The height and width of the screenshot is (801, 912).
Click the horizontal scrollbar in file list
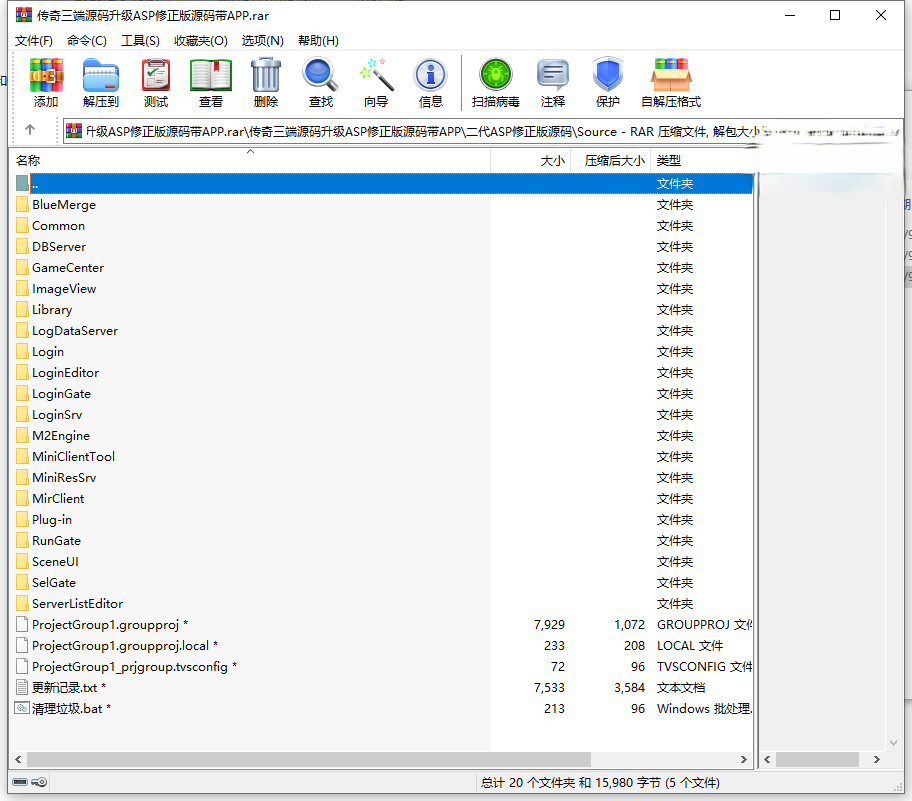tap(300, 760)
